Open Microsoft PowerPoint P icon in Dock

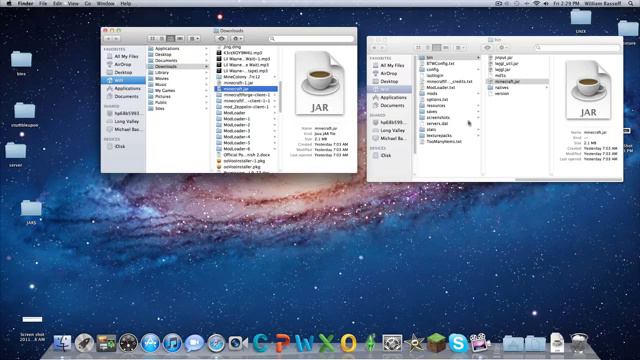pos(282,343)
